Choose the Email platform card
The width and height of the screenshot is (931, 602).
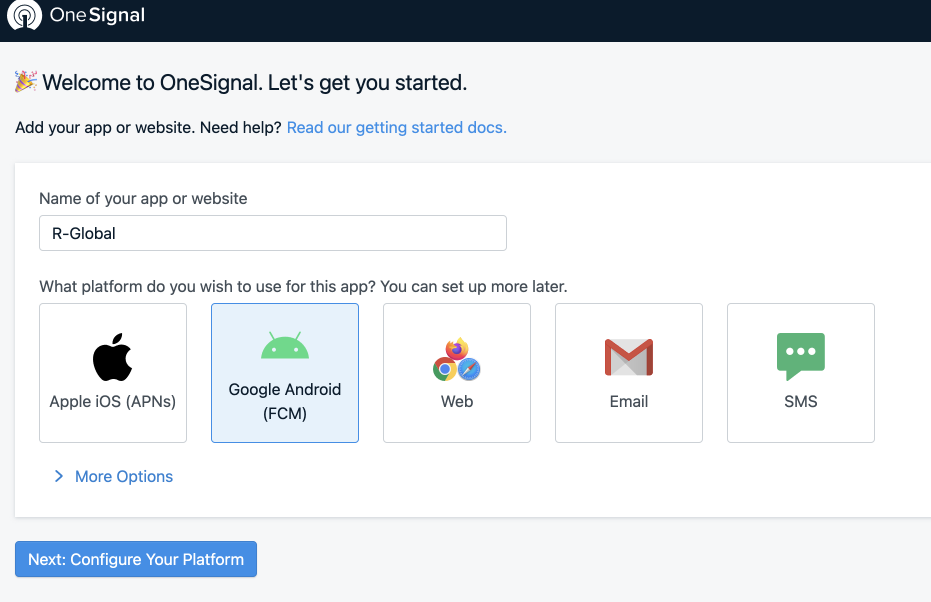pyautogui.click(x=629, y=373)
